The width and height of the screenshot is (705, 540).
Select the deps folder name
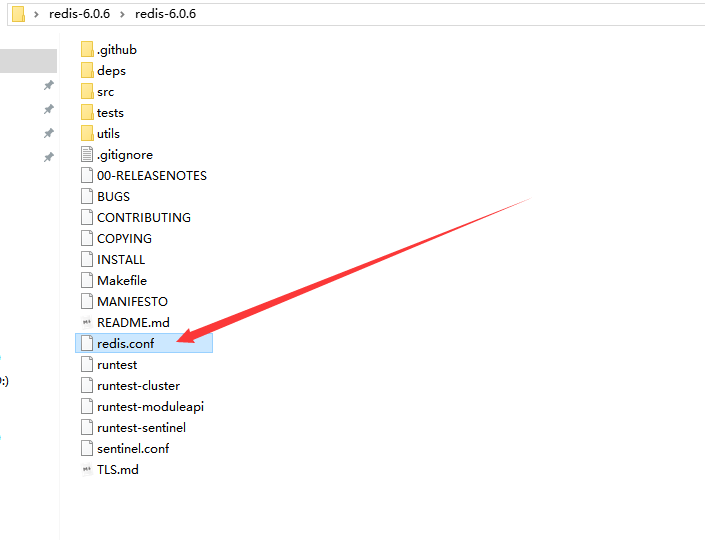[x=112, y=71]
